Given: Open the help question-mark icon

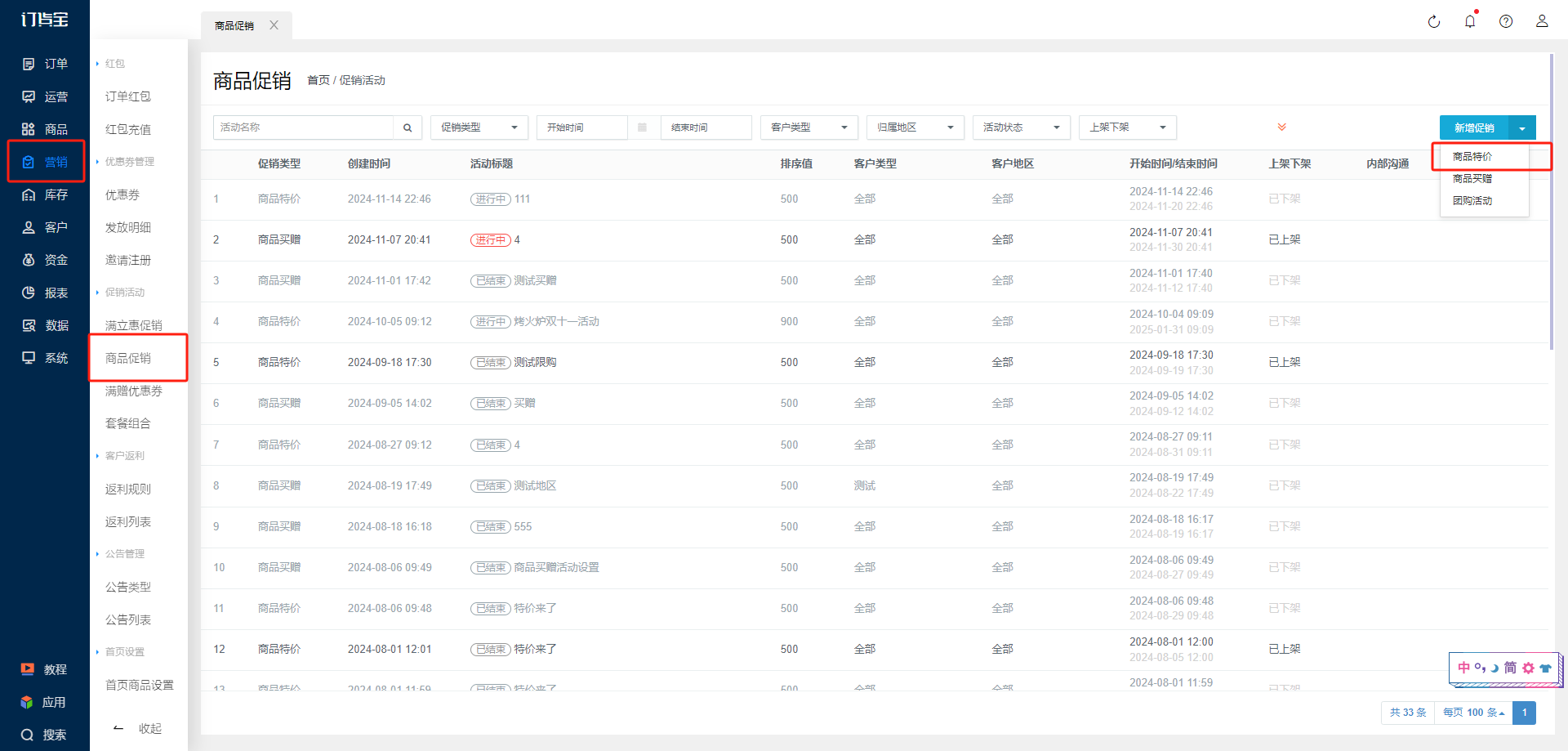Looking at the screenshot, I should [1506, 22].
